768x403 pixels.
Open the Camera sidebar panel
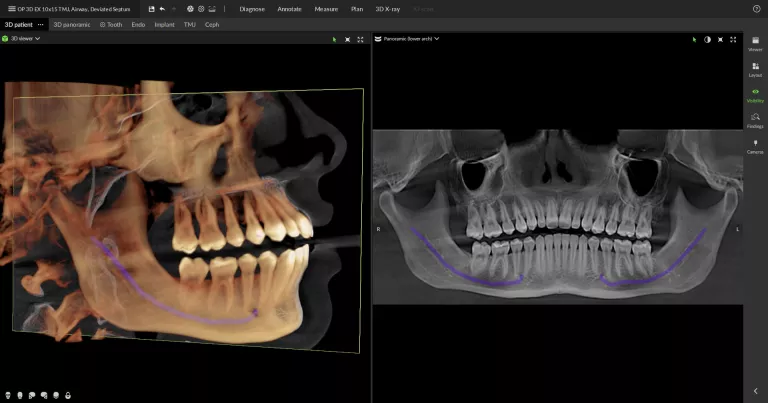[x=755, y=146]
